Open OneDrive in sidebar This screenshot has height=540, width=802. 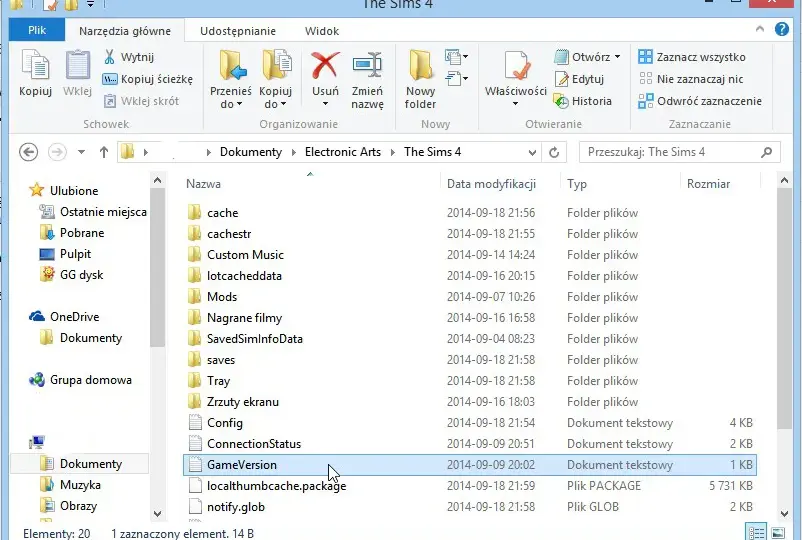pos(64,317)
